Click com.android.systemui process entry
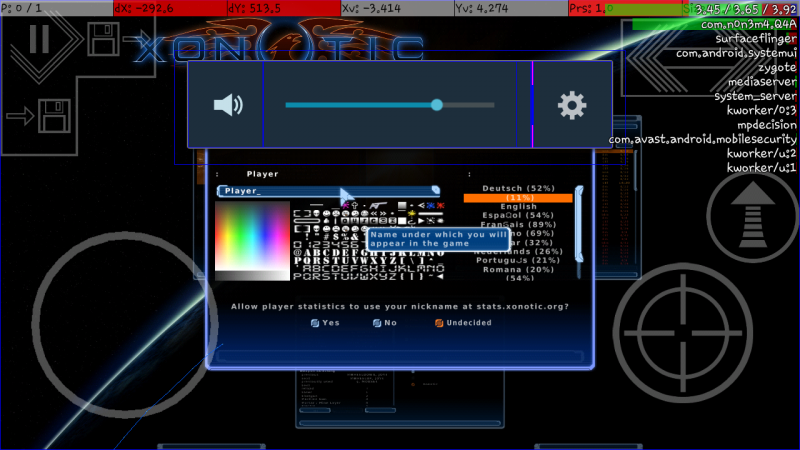The height and width of the screenshot is (450, 800). [736, 53]
